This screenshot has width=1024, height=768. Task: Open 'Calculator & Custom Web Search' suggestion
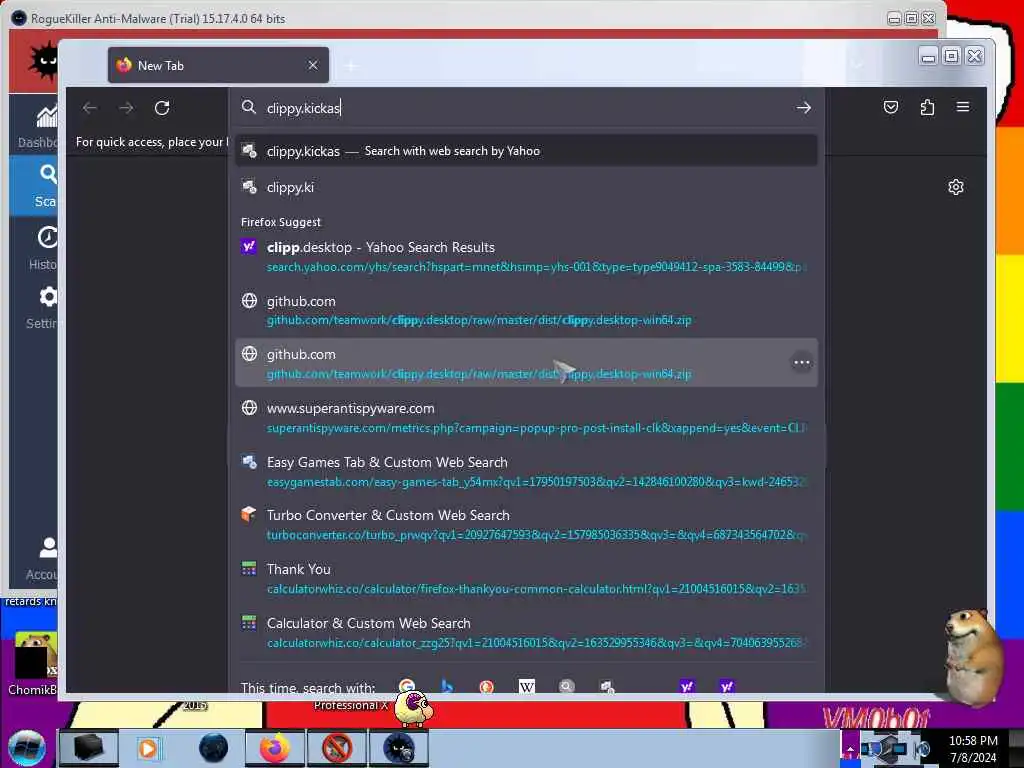coord(526,632)
